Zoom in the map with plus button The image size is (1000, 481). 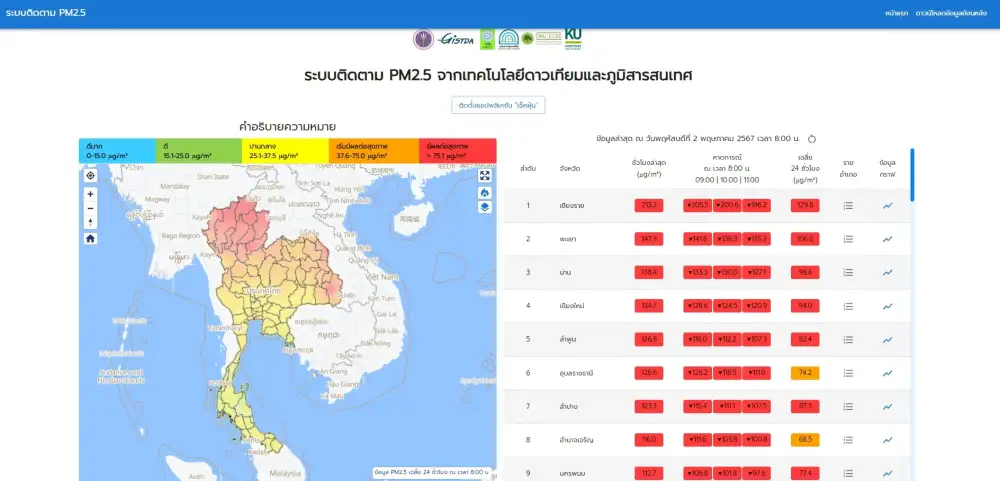click(90, 194)
